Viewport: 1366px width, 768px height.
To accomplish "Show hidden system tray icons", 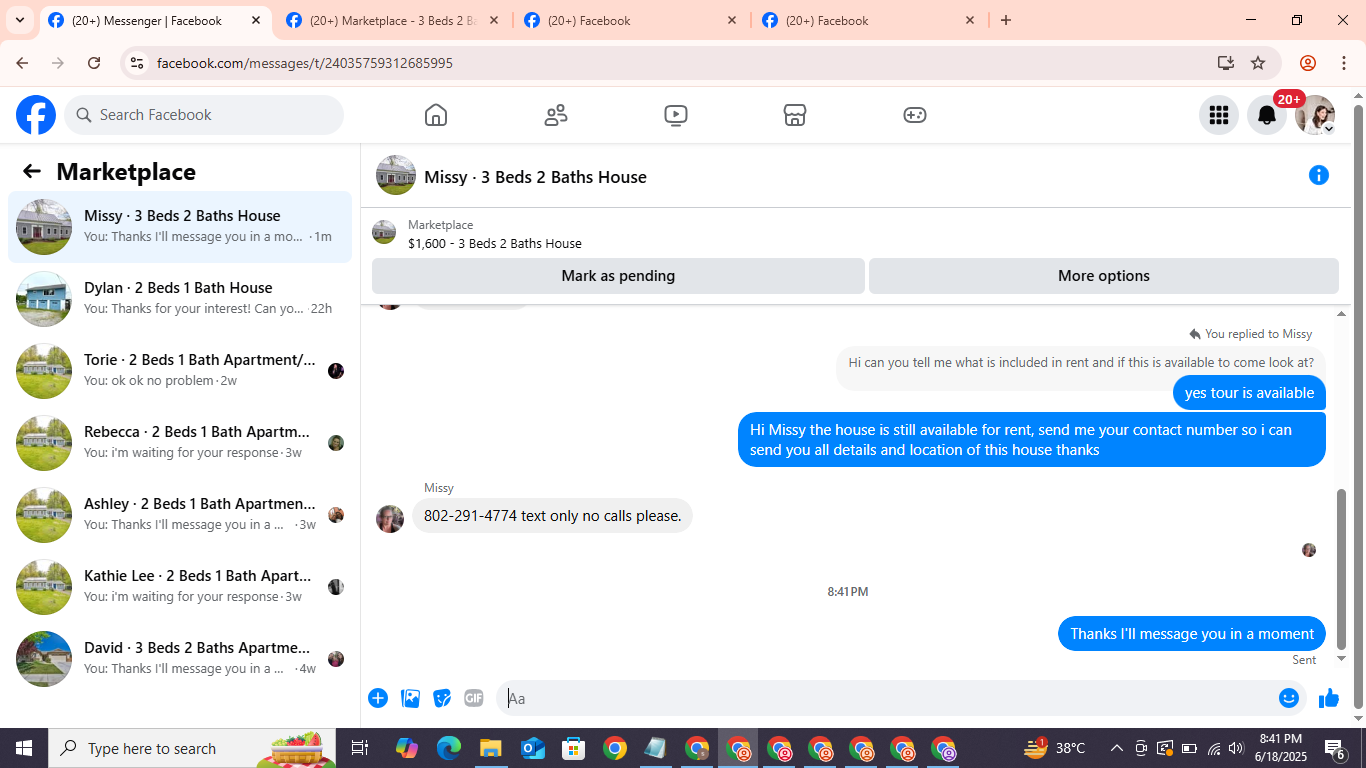I will [x=1116, y=748].
